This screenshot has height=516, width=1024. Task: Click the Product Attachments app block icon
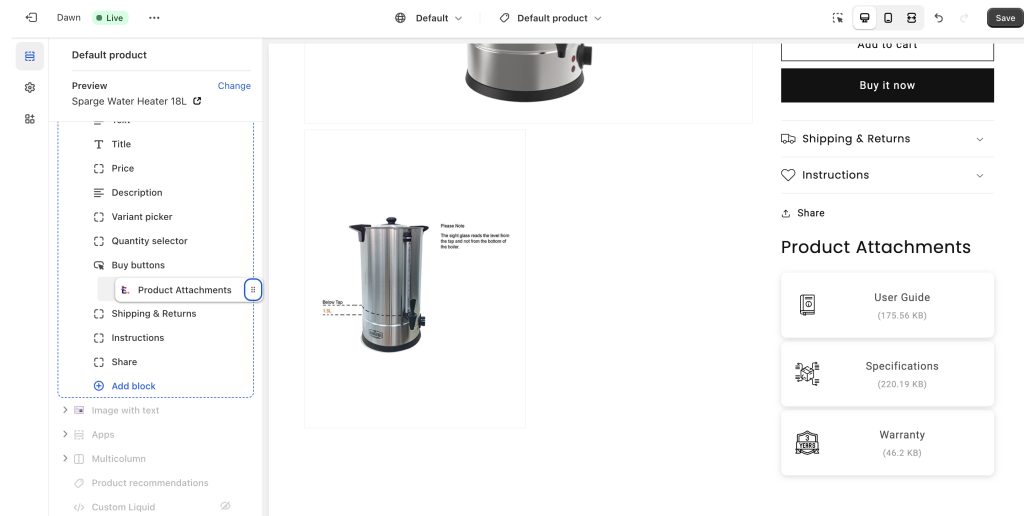(125, 290)
